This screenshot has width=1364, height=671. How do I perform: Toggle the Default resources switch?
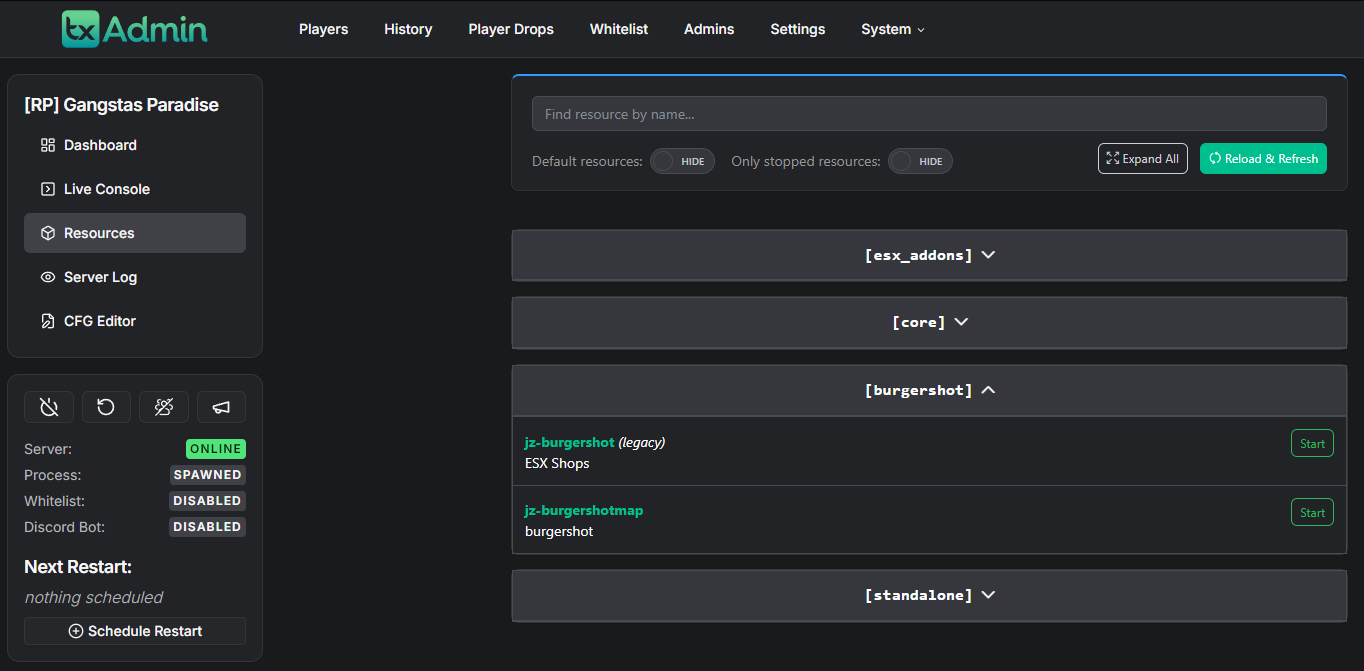pyautogui.click(x=682, y=161)
